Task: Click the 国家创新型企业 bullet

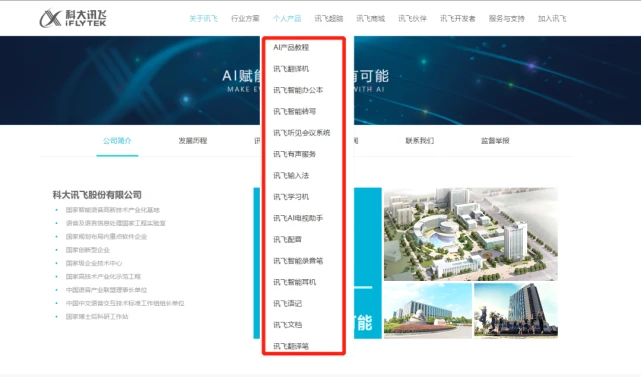Action: click(x=87, y=250)
